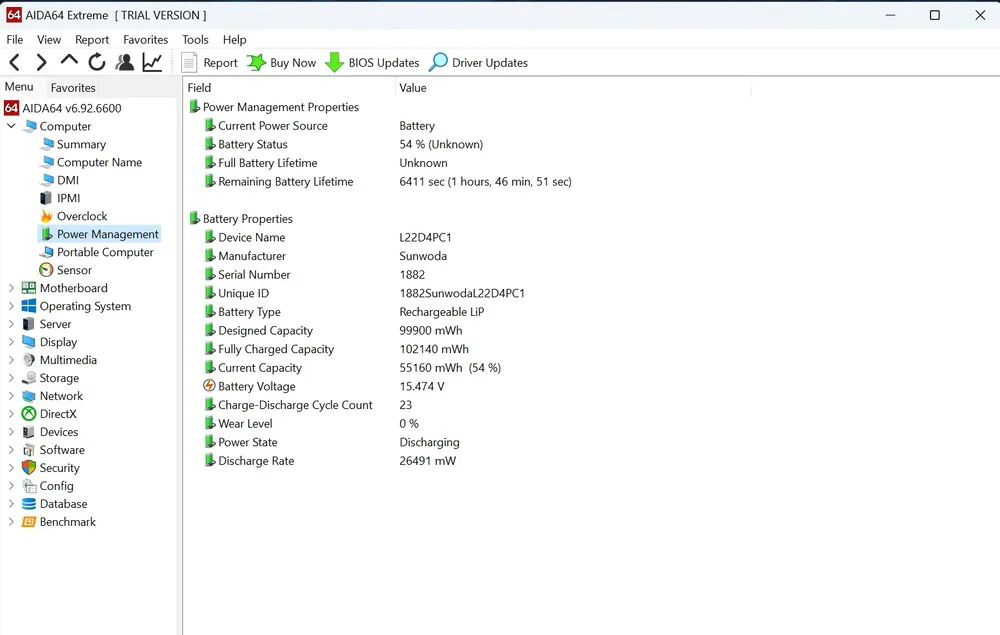Image resolution: width=1000 pixels, height=635 pixels.
Task: Click the Multimedia speaker icon
Action: click(x=29, y=360)
